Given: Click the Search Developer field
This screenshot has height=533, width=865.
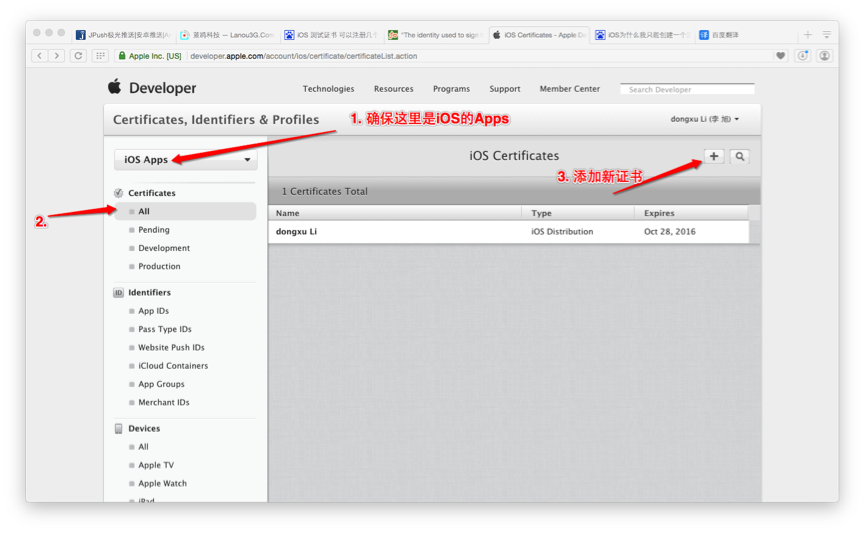Looking at the screenshot, I should pyautogui.click(x=687, y=89).
